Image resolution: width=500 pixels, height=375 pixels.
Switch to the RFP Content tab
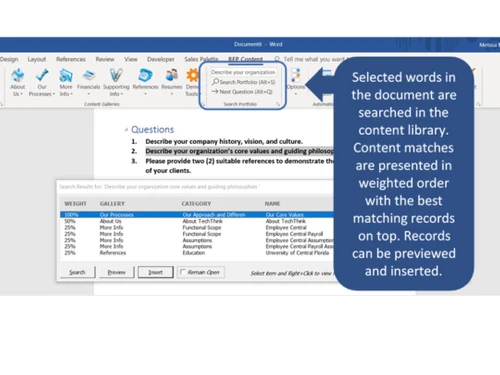(x=245, y=59)
